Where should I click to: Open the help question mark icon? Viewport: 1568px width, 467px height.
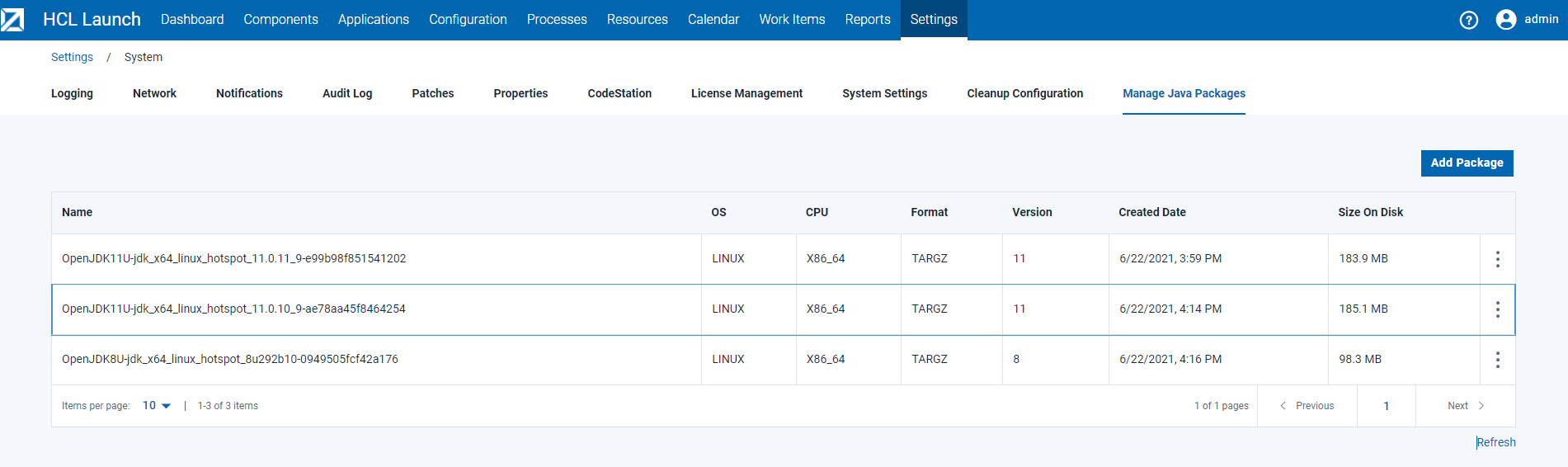1468,20
